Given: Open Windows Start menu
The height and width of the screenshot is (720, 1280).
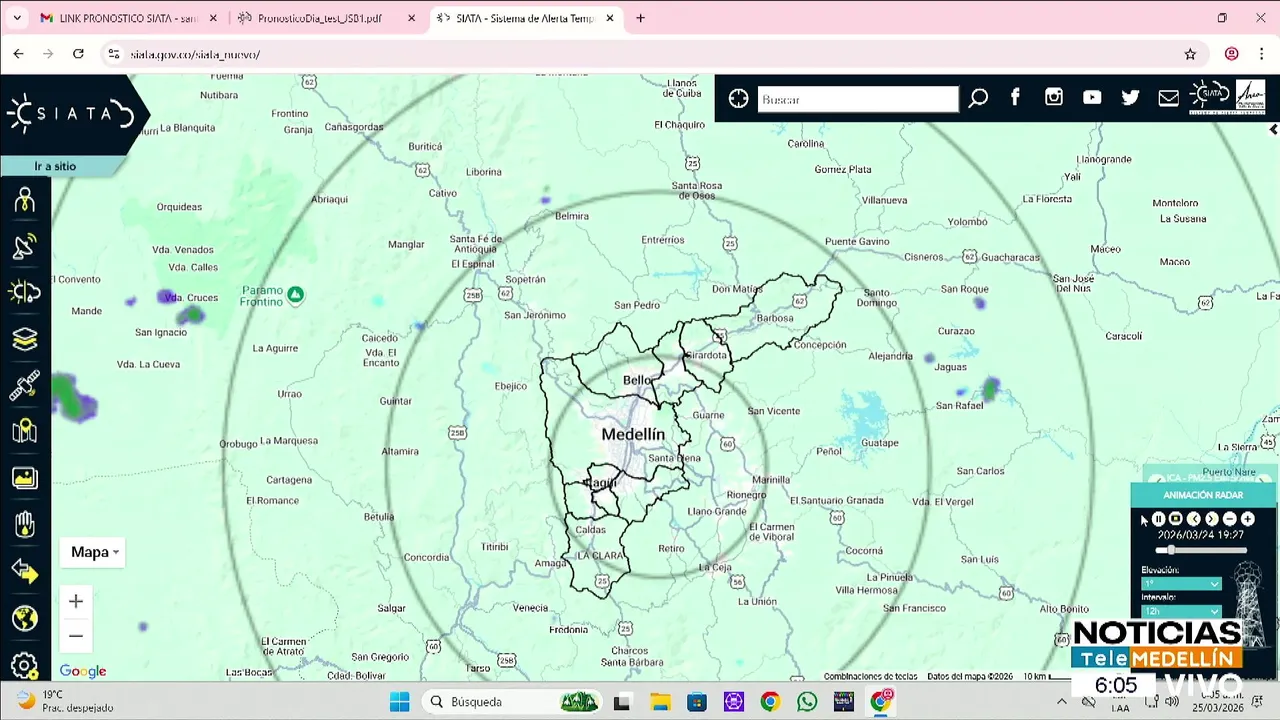Looking at the screenshot, I should pos(400,702).
